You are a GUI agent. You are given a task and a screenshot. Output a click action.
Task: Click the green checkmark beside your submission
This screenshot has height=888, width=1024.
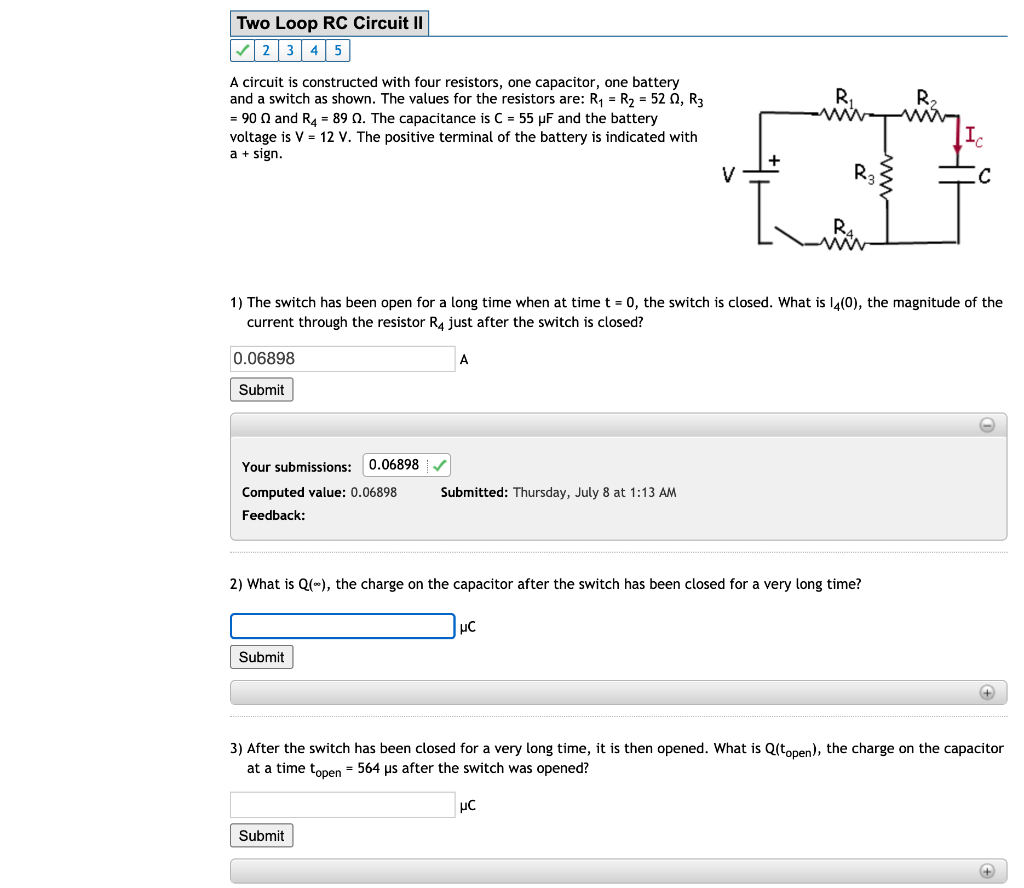click(x=440, y=464)
